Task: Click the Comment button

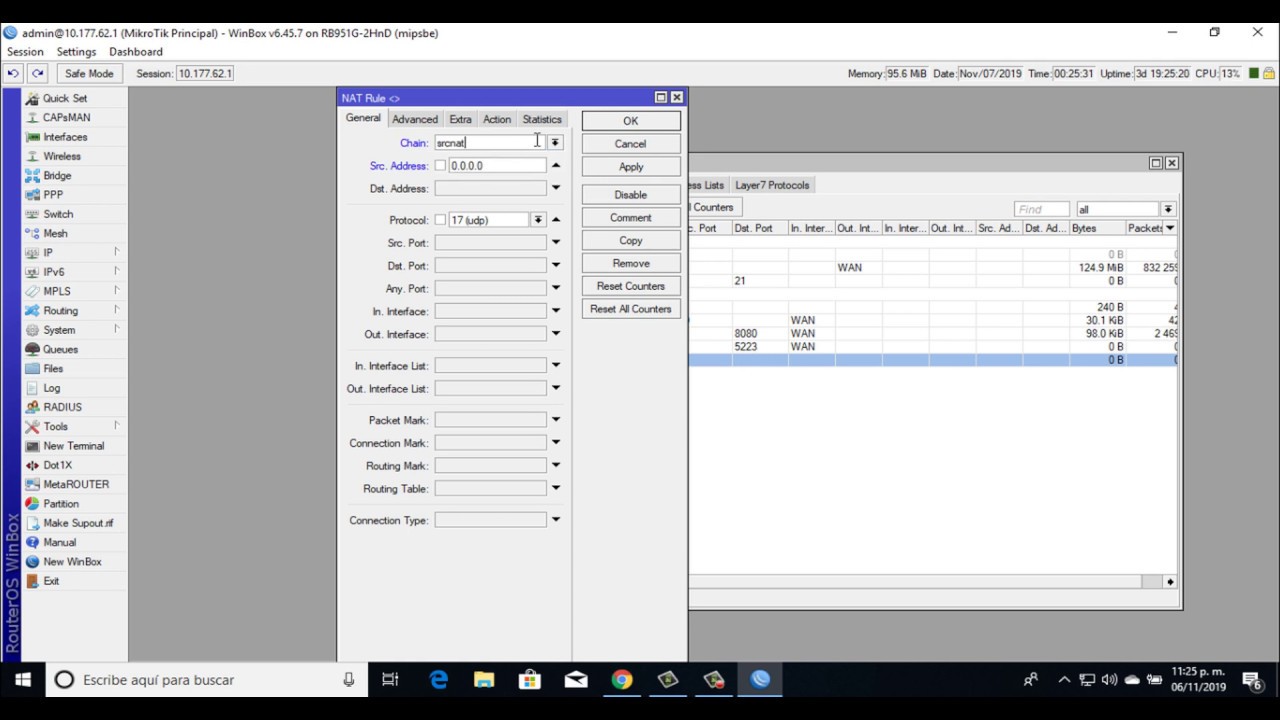Action: point(631,218)
